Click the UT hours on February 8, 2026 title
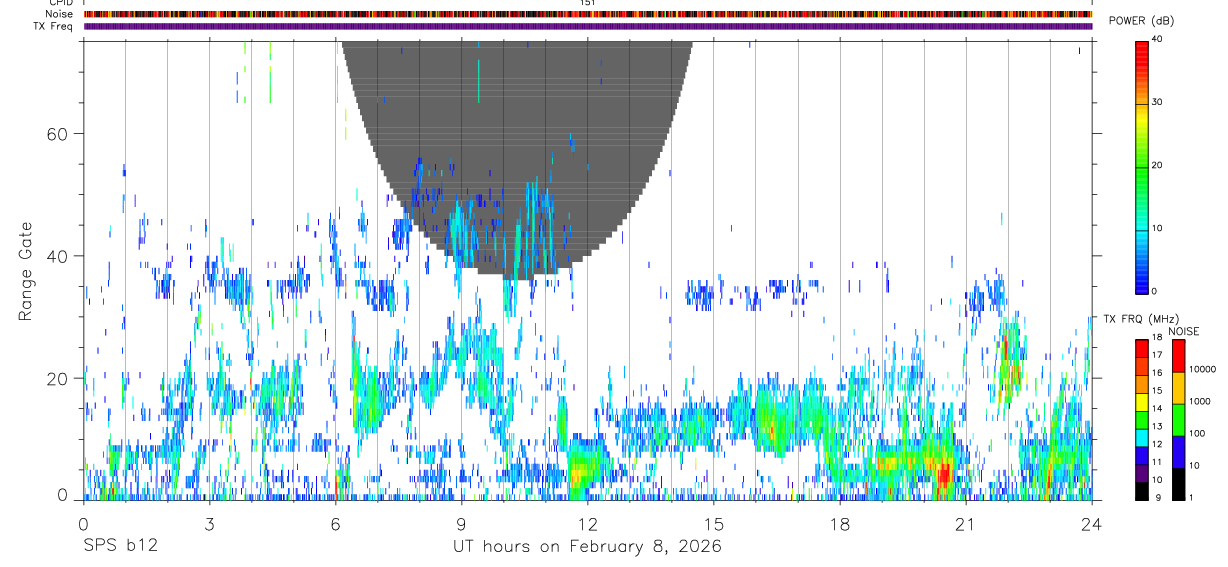The width and height of the screenshot is (1228, 567). (x=587, y=547)
